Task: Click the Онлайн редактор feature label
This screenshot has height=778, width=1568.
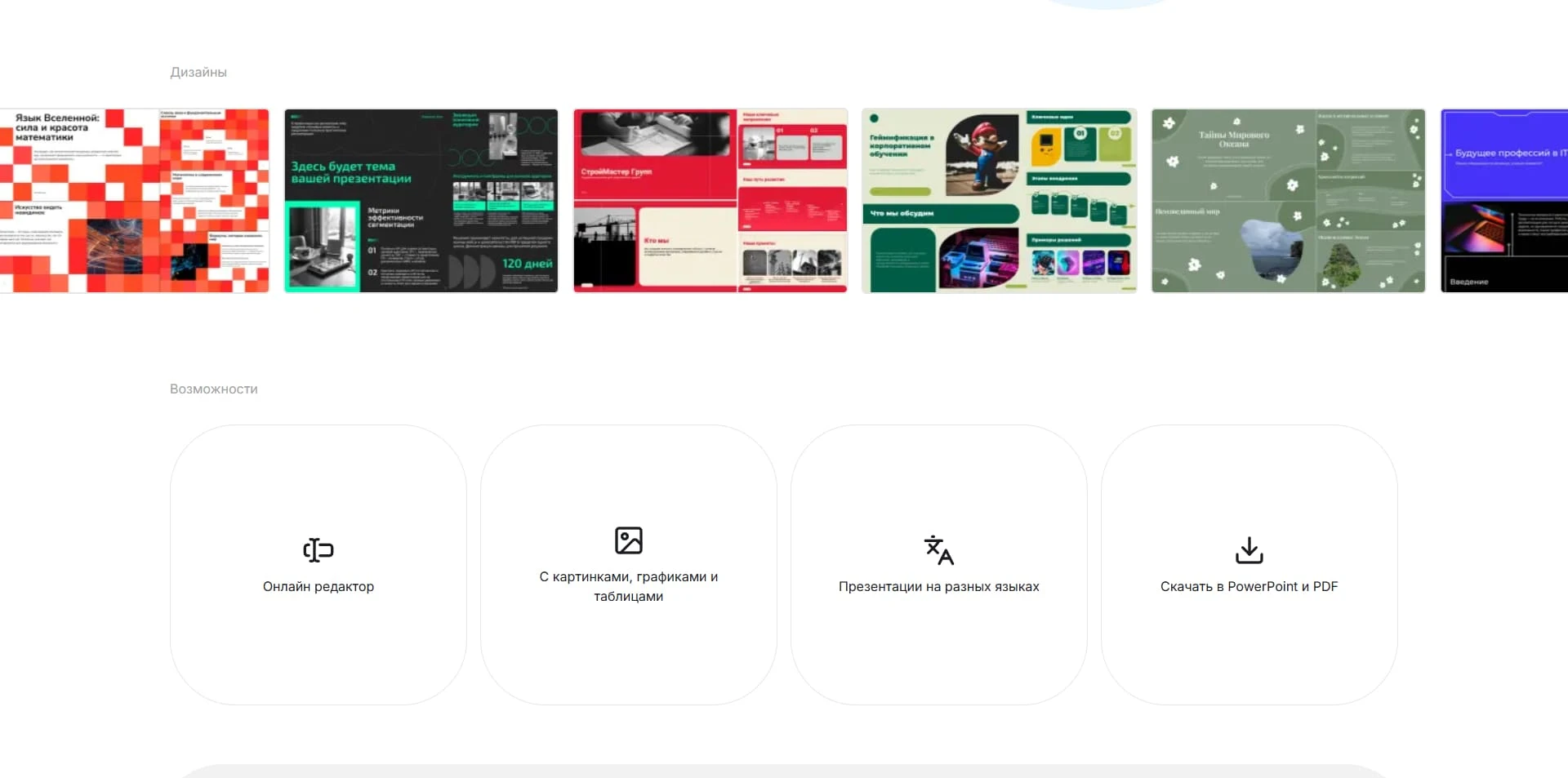Action: [x=318, y=587]
